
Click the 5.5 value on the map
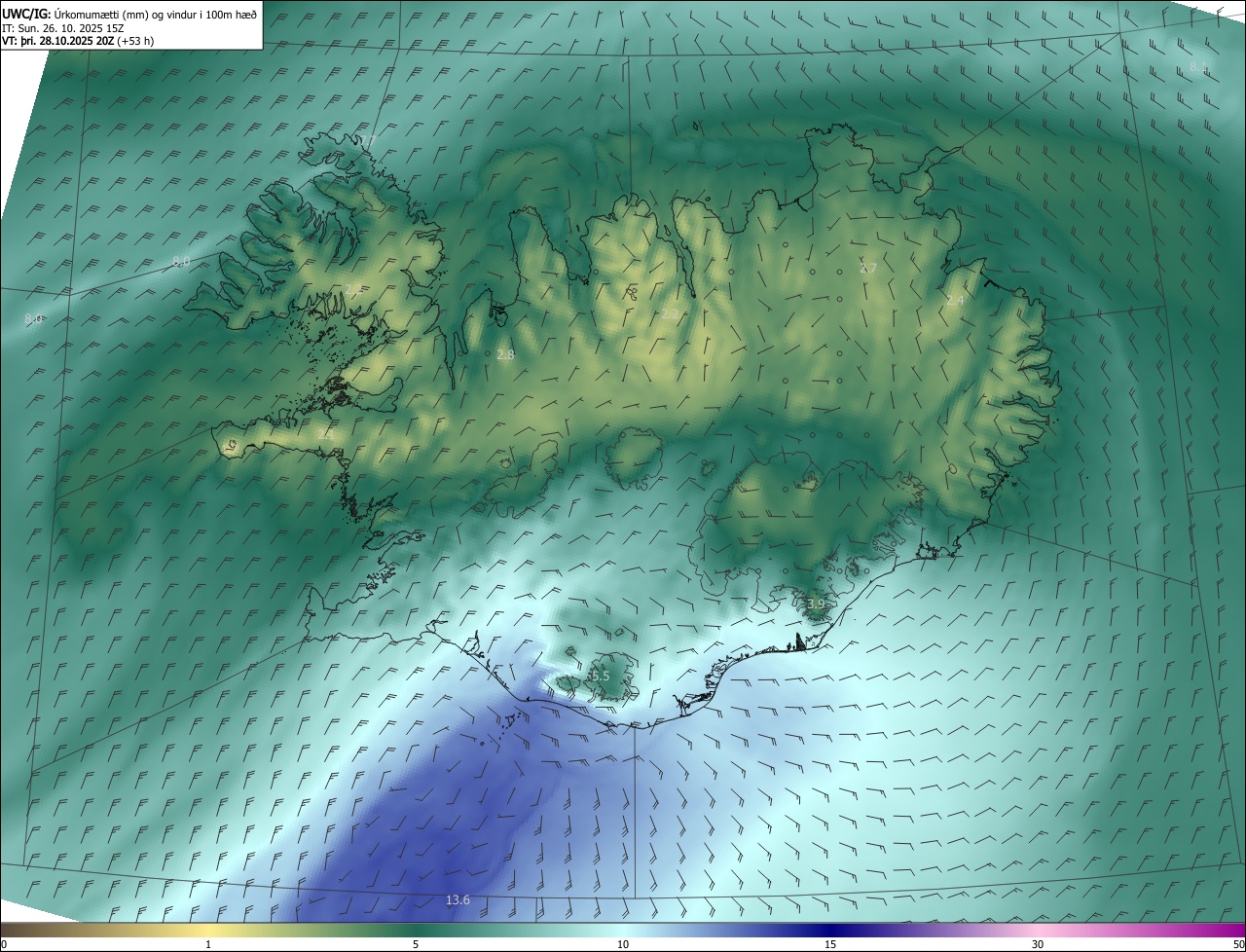pos(600,676)
